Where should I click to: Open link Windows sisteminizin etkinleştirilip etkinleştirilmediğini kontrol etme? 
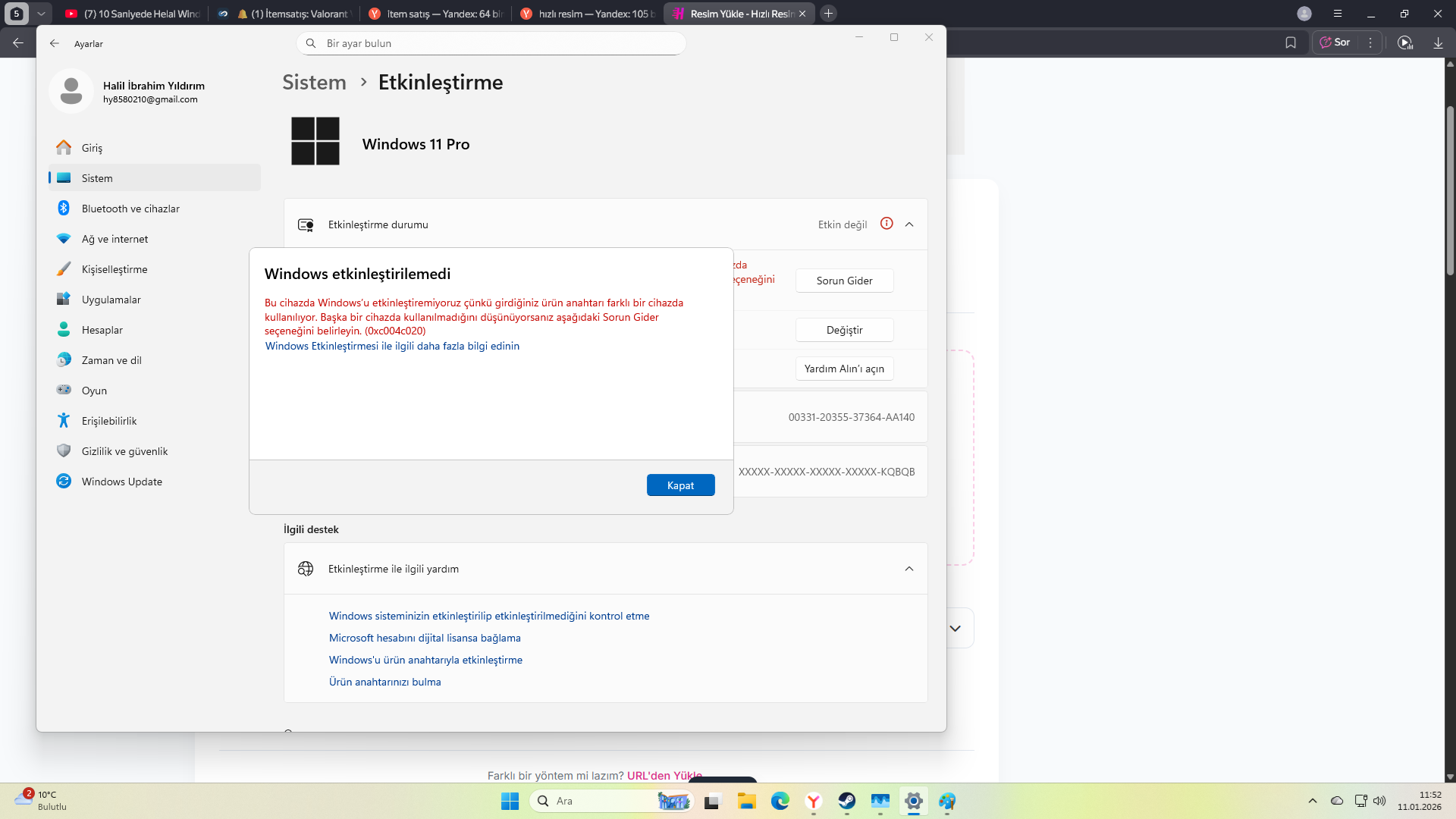489,616
